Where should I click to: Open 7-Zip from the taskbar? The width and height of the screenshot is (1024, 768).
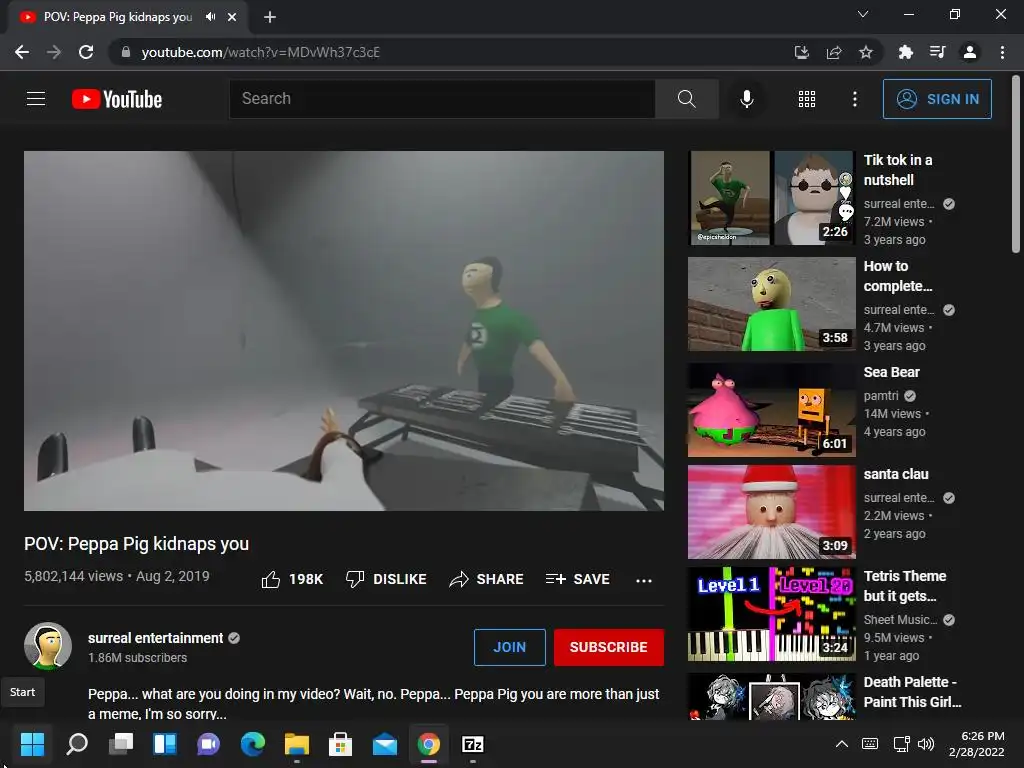tap(473, 744)
